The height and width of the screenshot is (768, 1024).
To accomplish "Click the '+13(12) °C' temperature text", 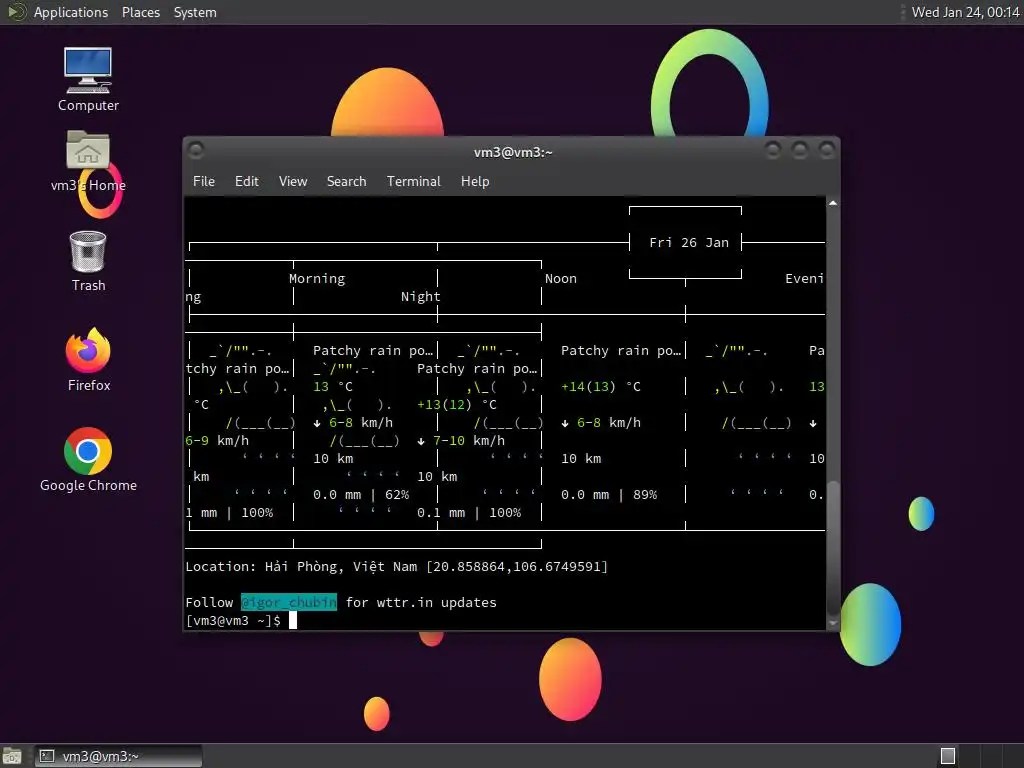I will click(457, 404).
